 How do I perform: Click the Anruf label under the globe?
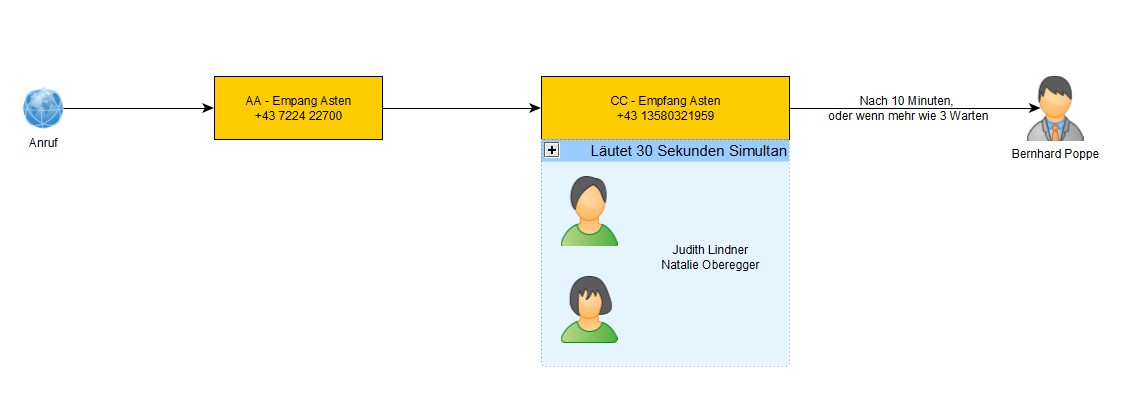43,143
